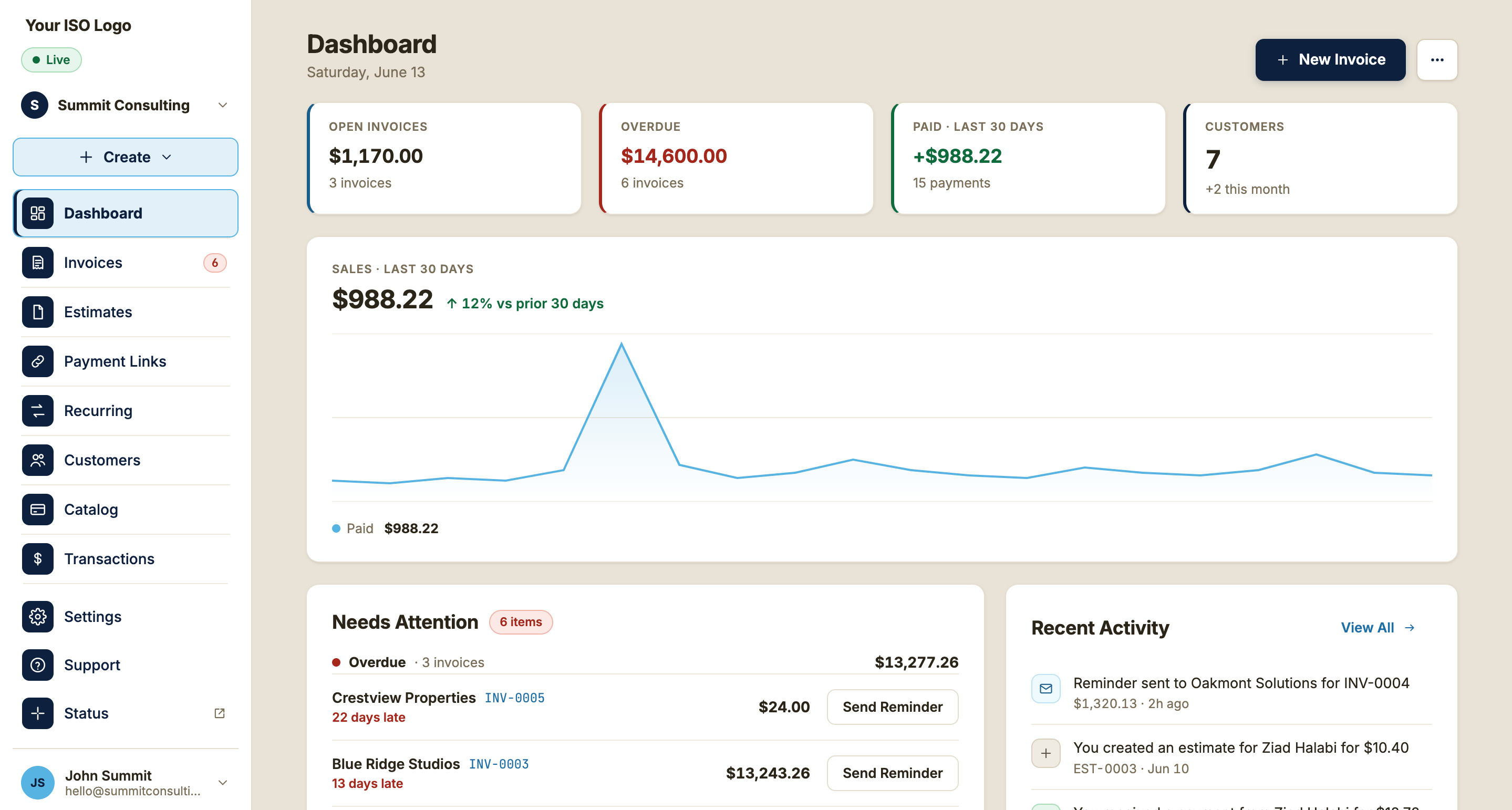Open the Catalog card icon
Image resolution: width=1512 pixels, height=810 pixels.
[38, 509]
